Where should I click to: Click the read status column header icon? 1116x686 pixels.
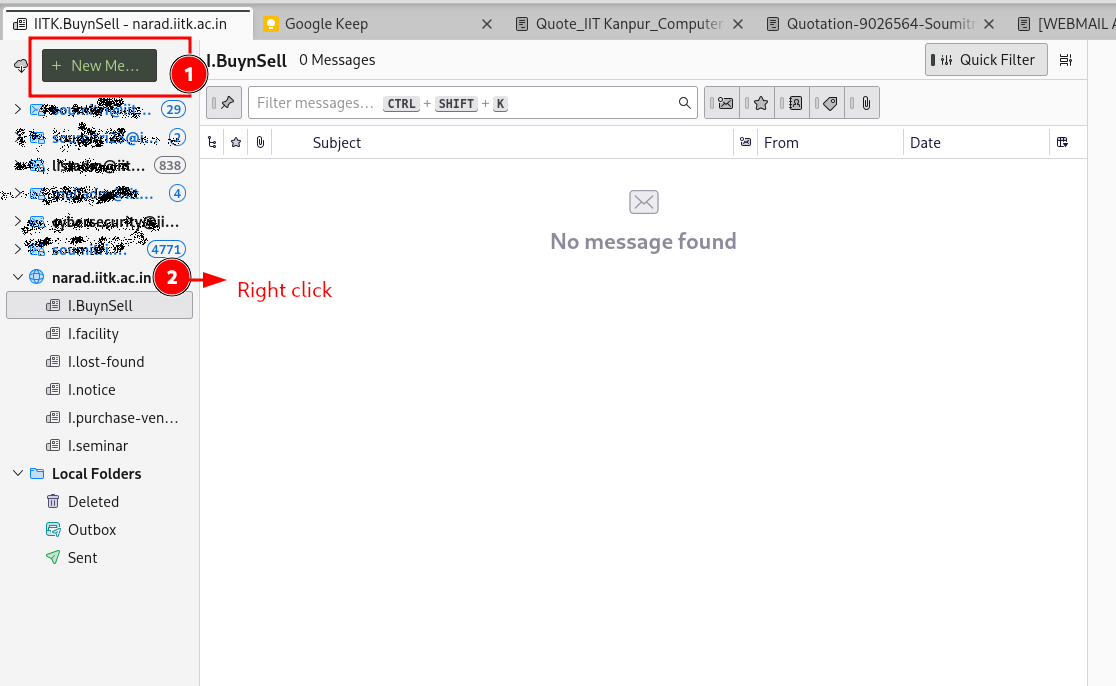[x=745, y=143]
